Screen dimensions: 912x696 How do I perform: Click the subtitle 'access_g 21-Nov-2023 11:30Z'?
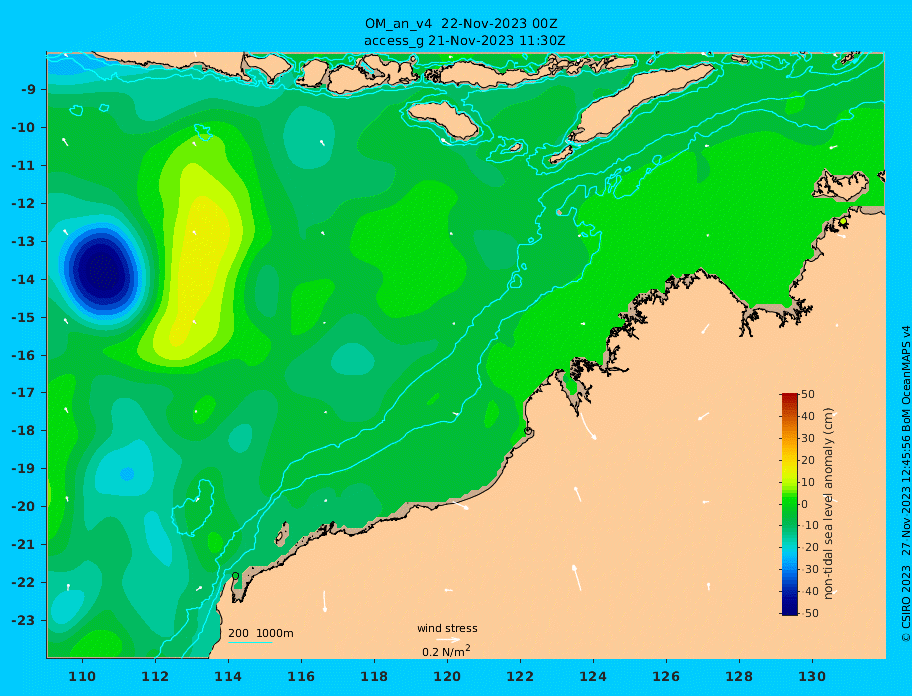pyautogui.click(x=465, y=41)
